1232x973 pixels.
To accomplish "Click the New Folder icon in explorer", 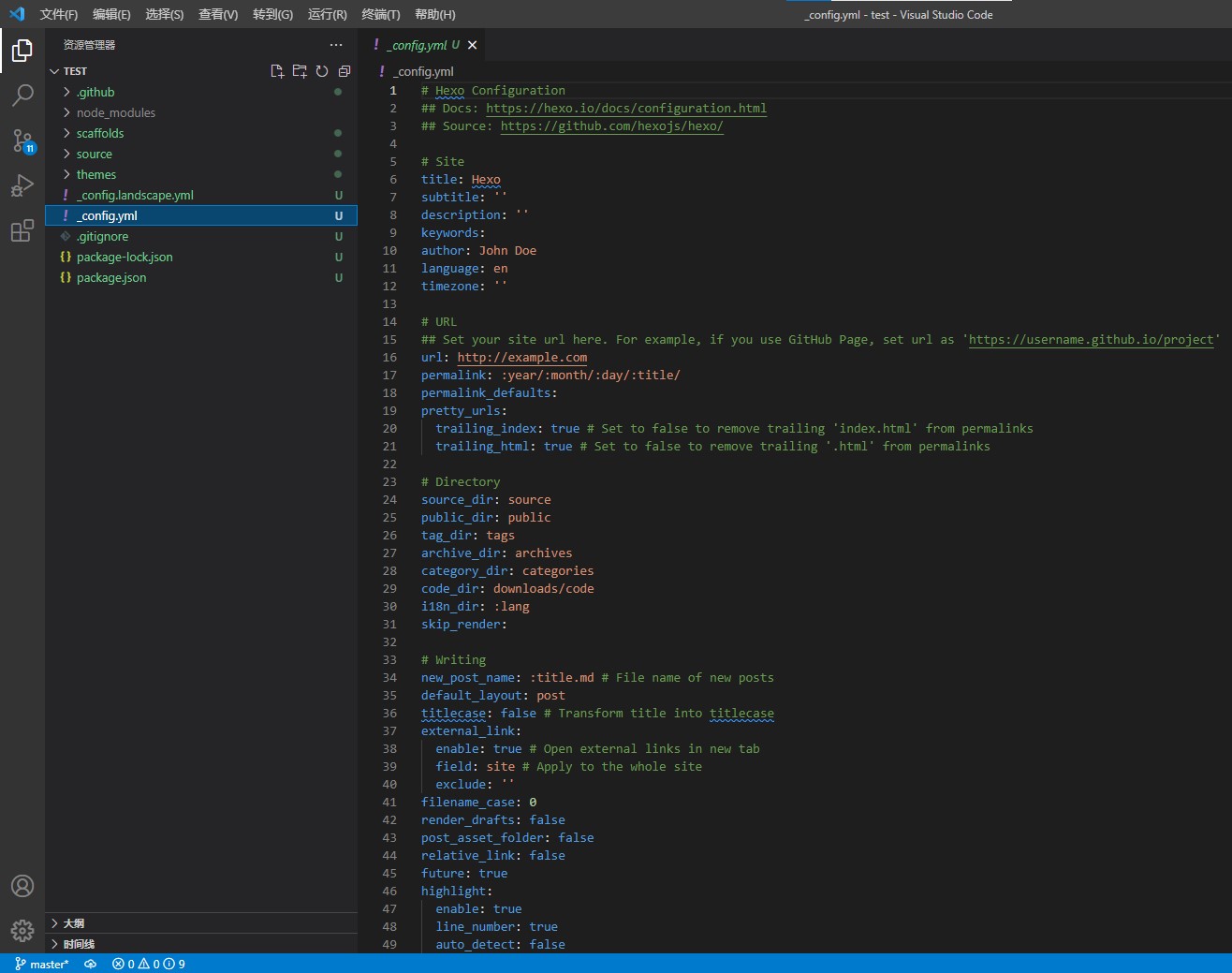I will [x=300, y=71].
